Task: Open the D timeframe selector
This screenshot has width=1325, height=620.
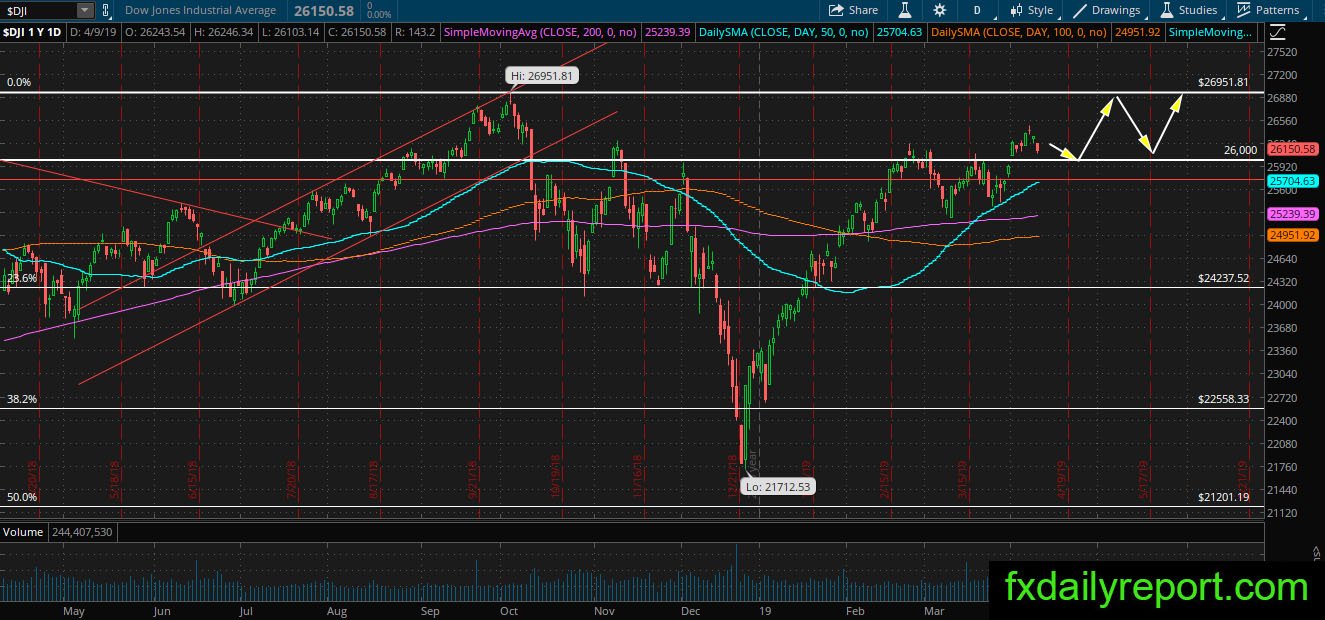Action: coord(976,10)
